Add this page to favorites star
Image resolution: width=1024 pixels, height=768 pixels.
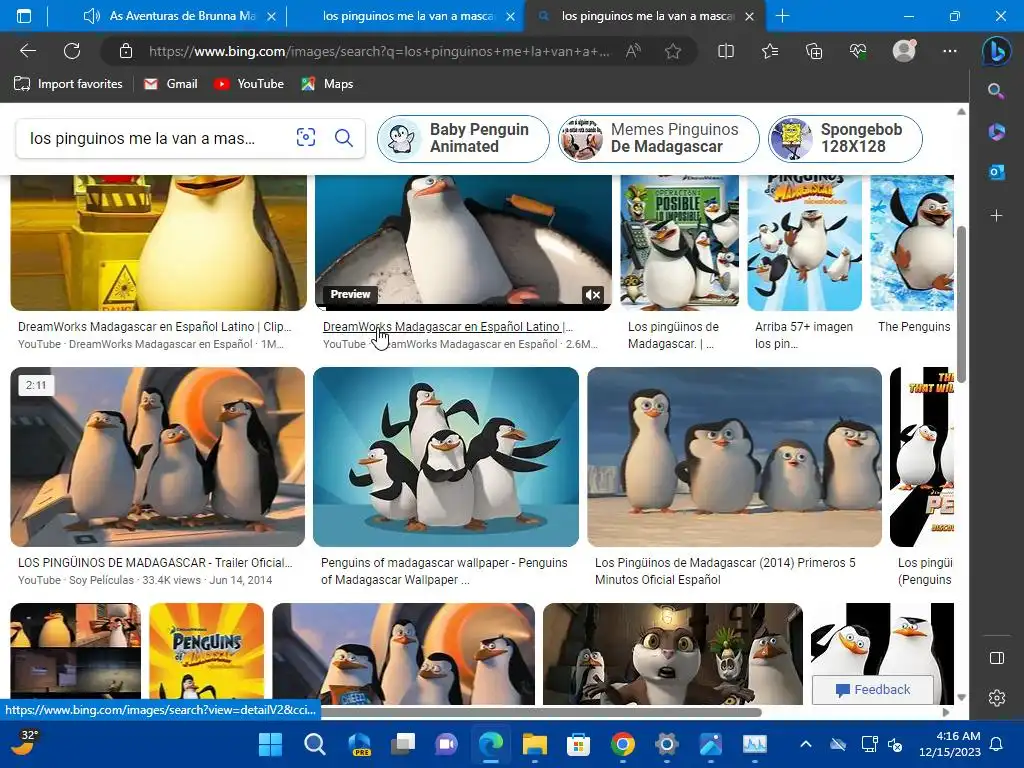click(x=673, y=51)
